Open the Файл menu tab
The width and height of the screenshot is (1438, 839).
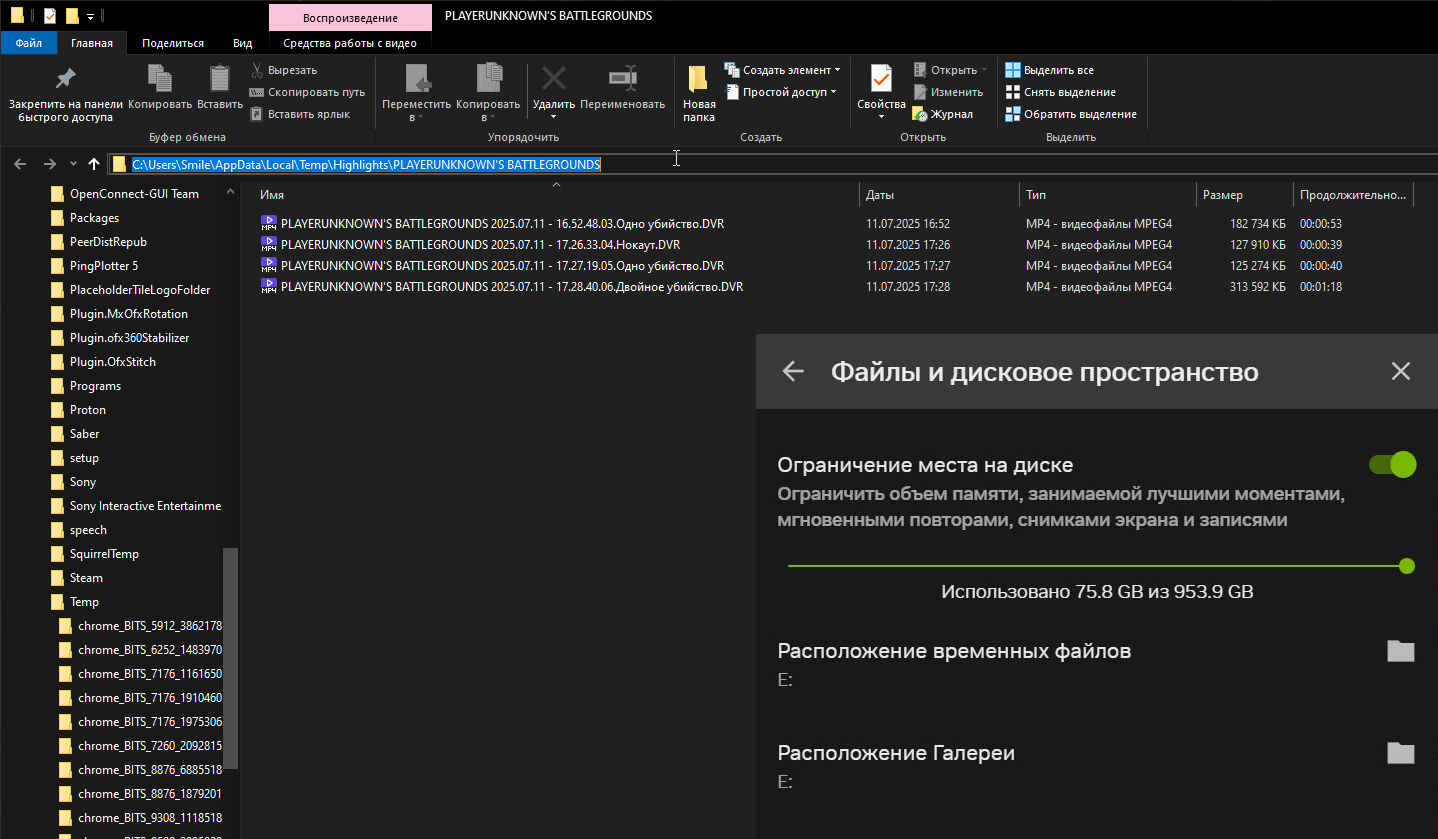[29, 43]
